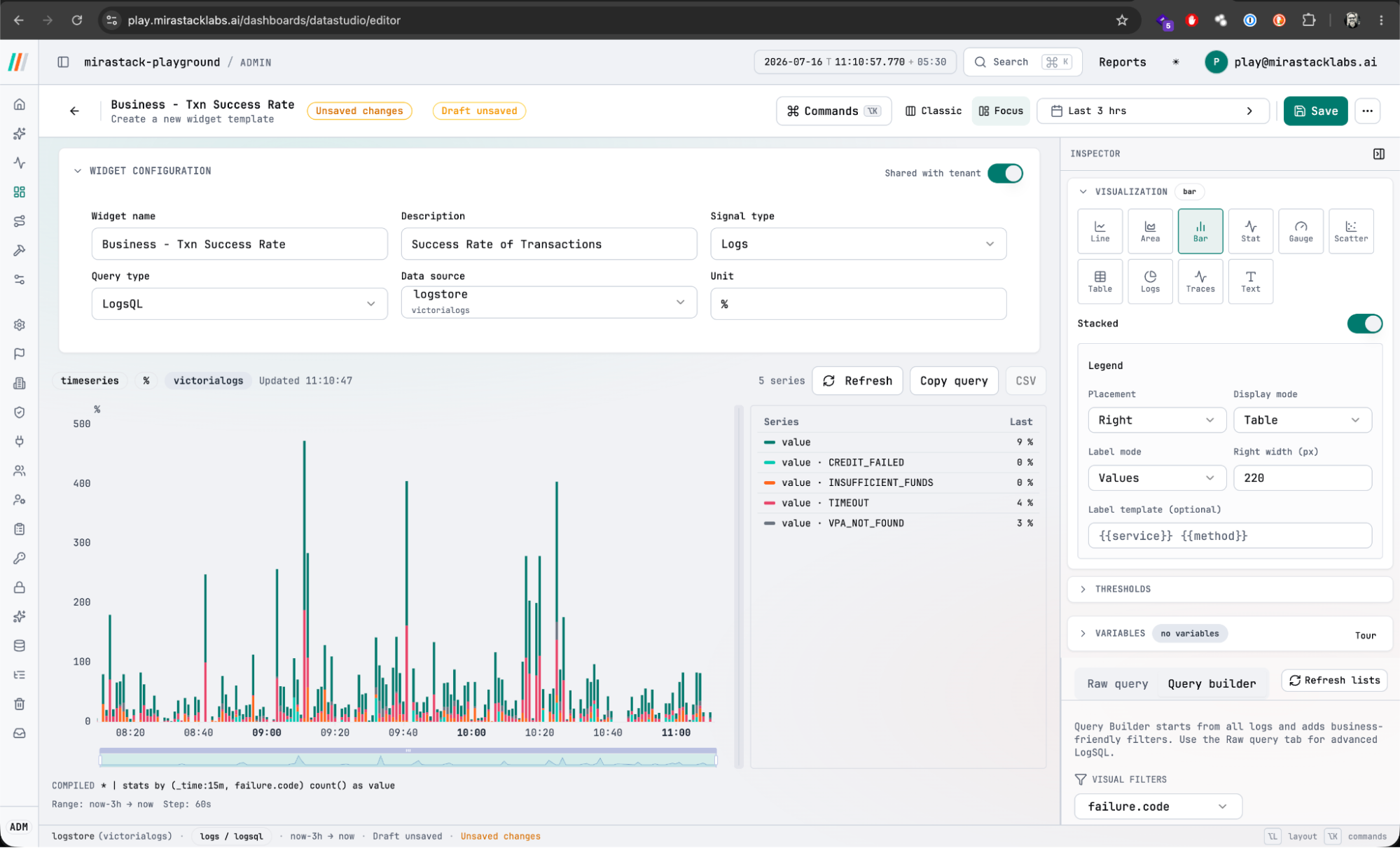Open the Commands palette
This screenshot has height=848, width=1400.
[x=833, y=111]
